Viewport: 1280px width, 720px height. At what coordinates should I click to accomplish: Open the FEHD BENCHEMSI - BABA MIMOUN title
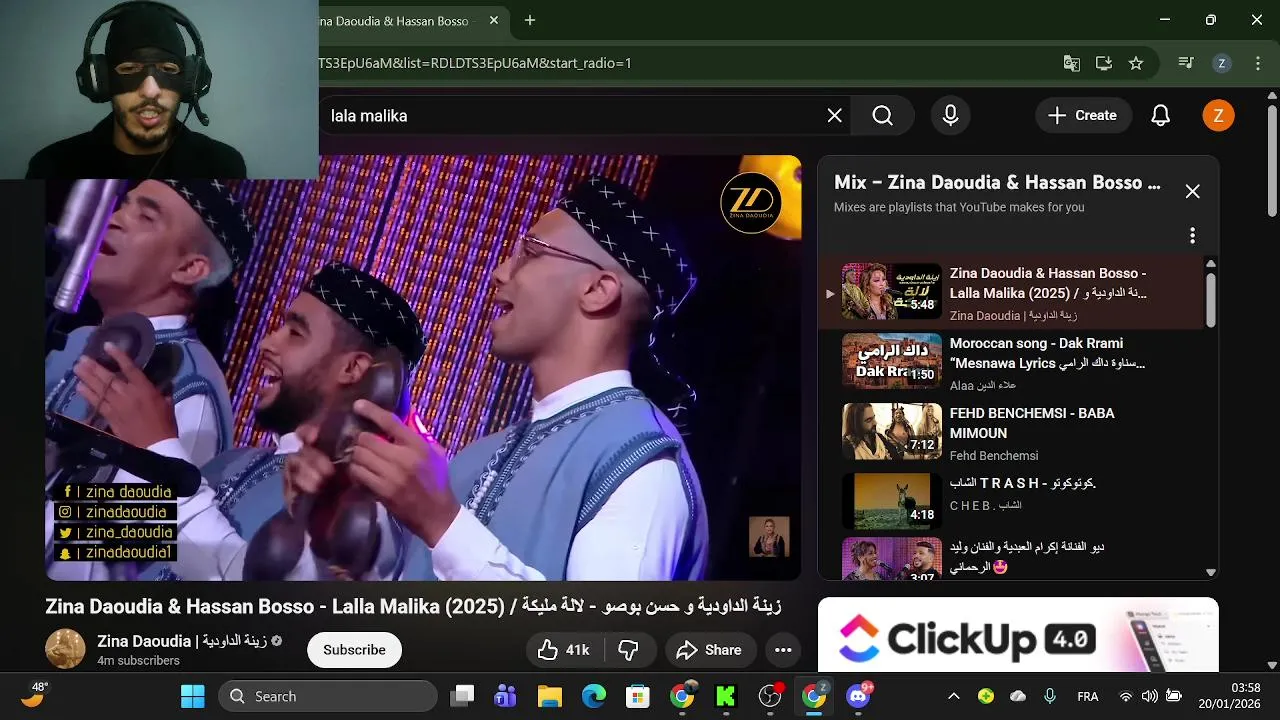[1032, 423]
